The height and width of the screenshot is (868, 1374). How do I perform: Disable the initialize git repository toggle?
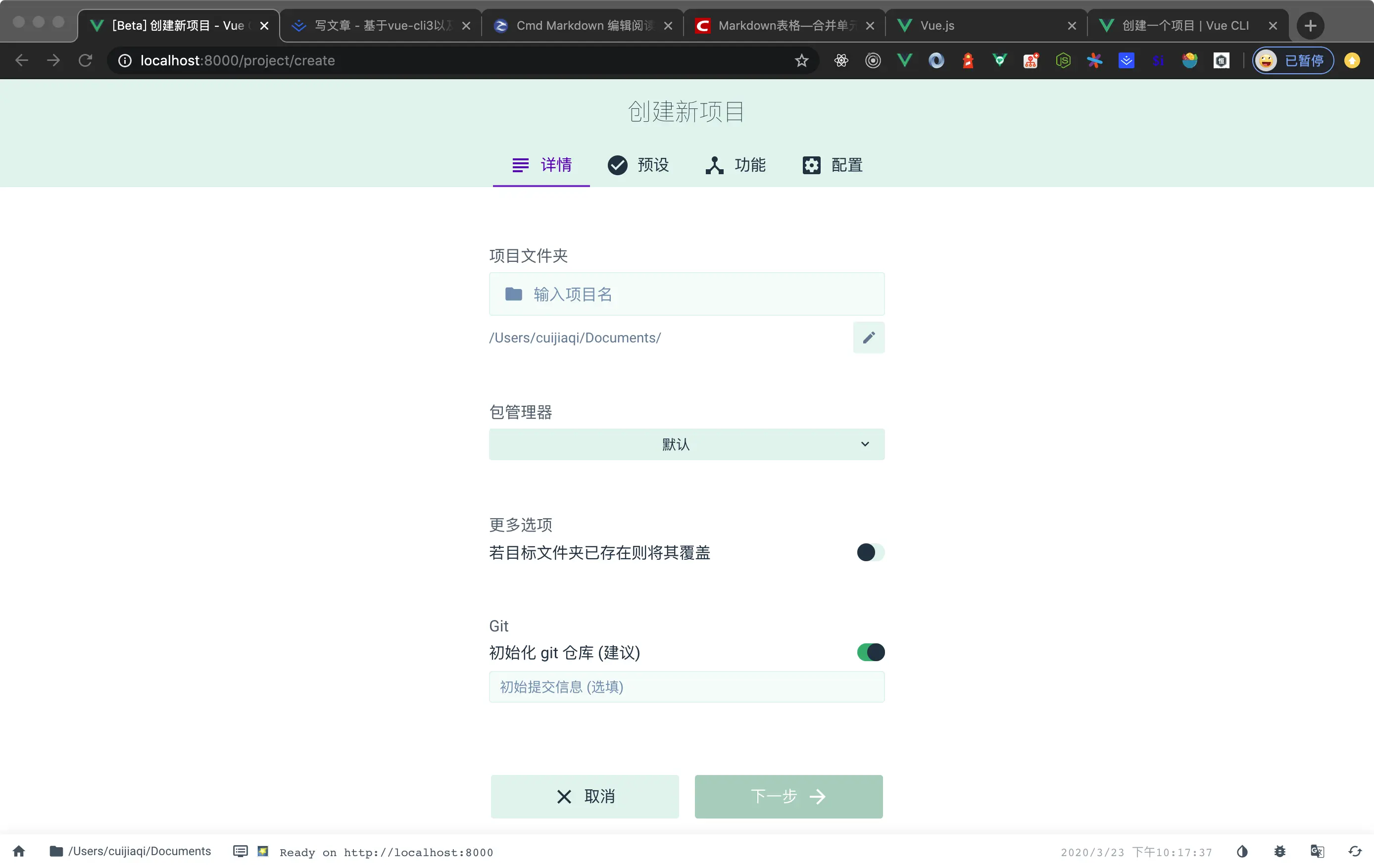(870, 652)
